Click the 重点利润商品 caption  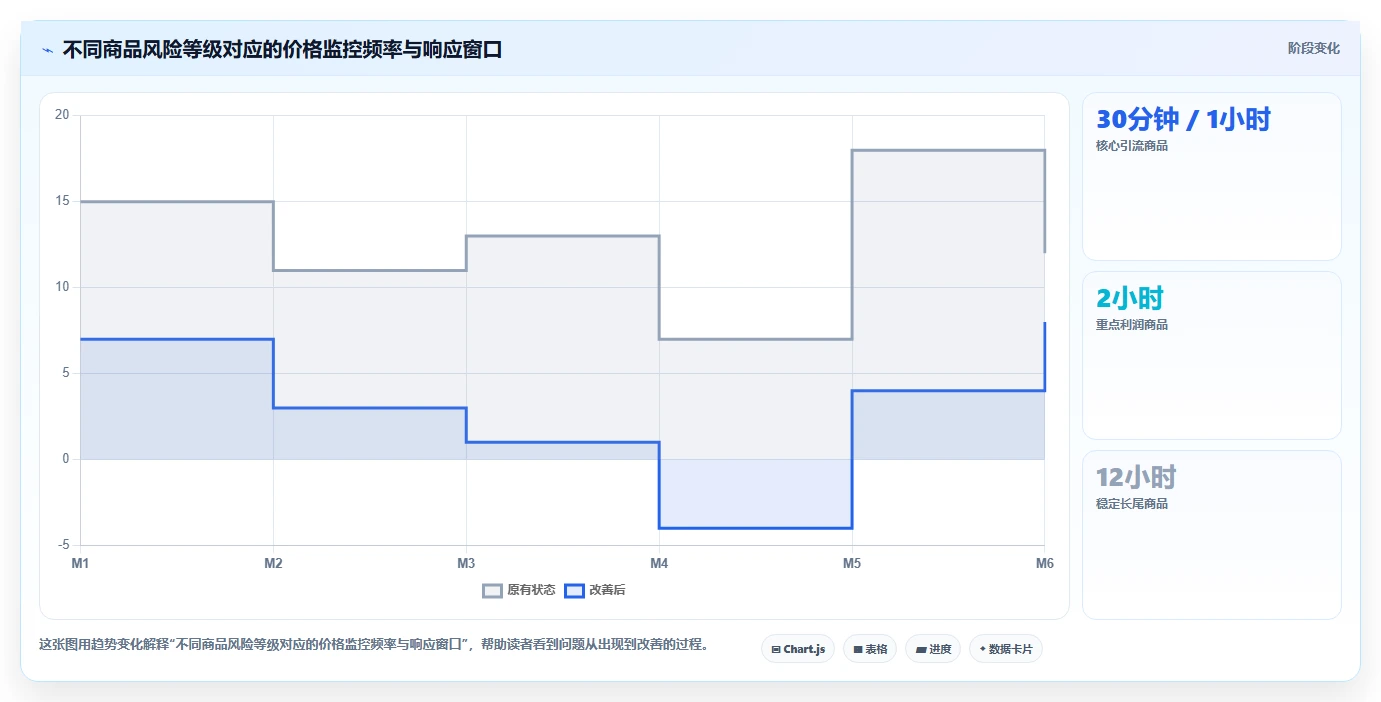coord(1132,325)
